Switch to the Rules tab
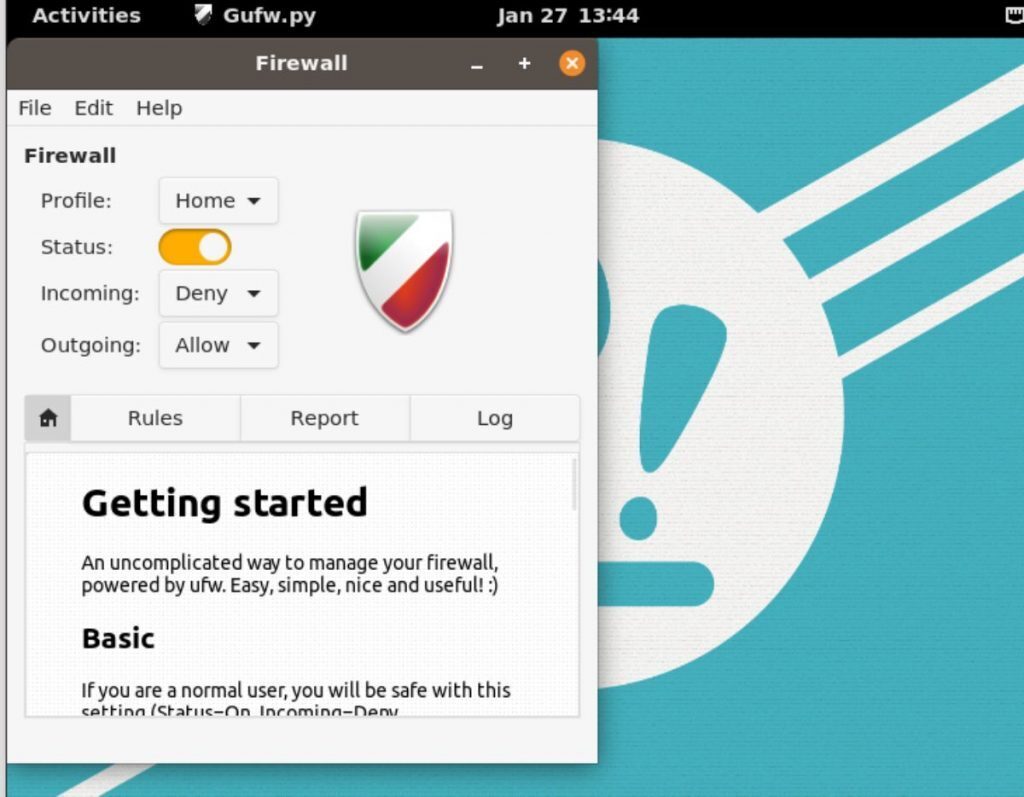The image size is (1024, 797). 154,418
